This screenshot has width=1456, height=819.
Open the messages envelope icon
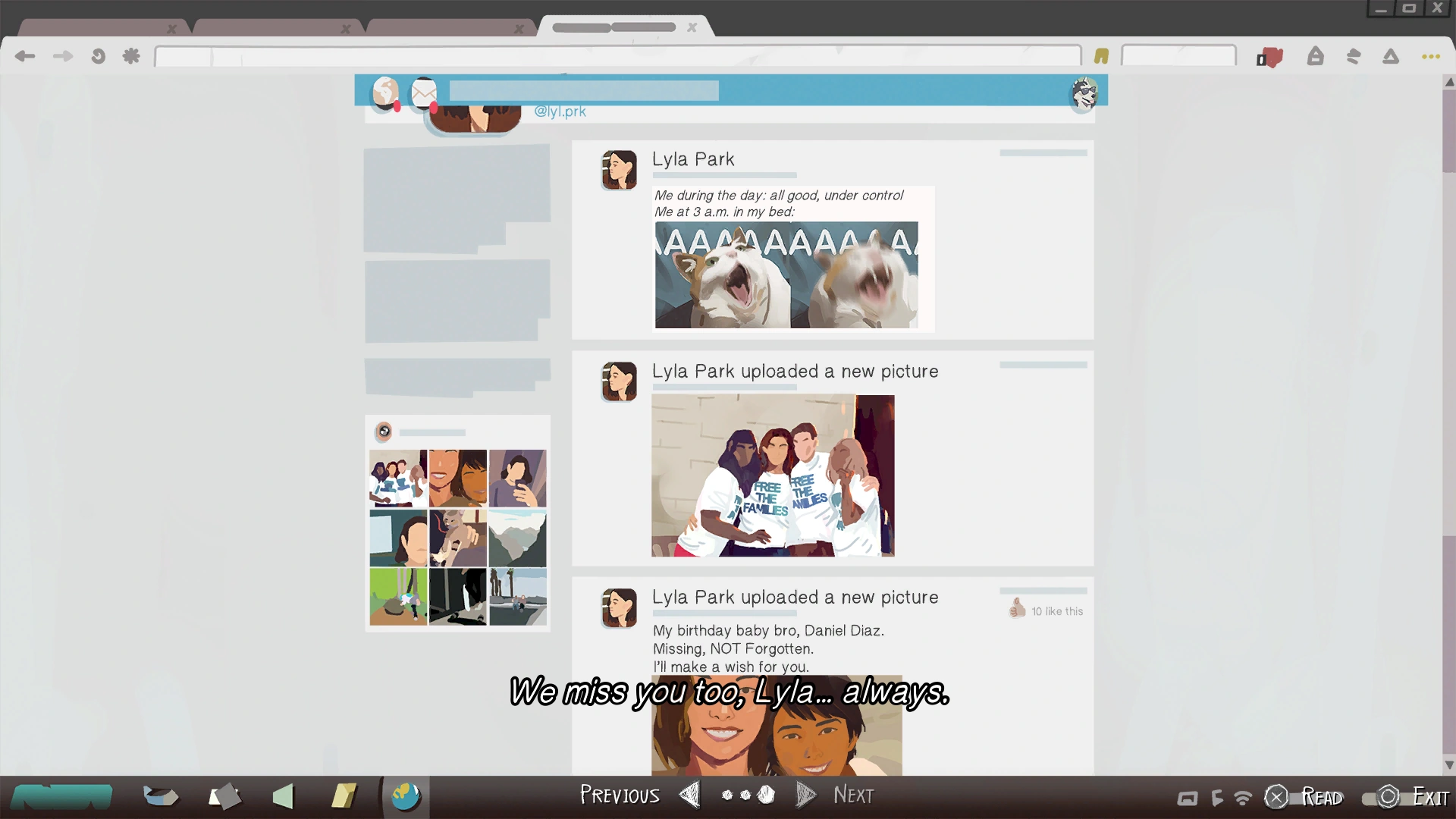[x=424, y=93]
